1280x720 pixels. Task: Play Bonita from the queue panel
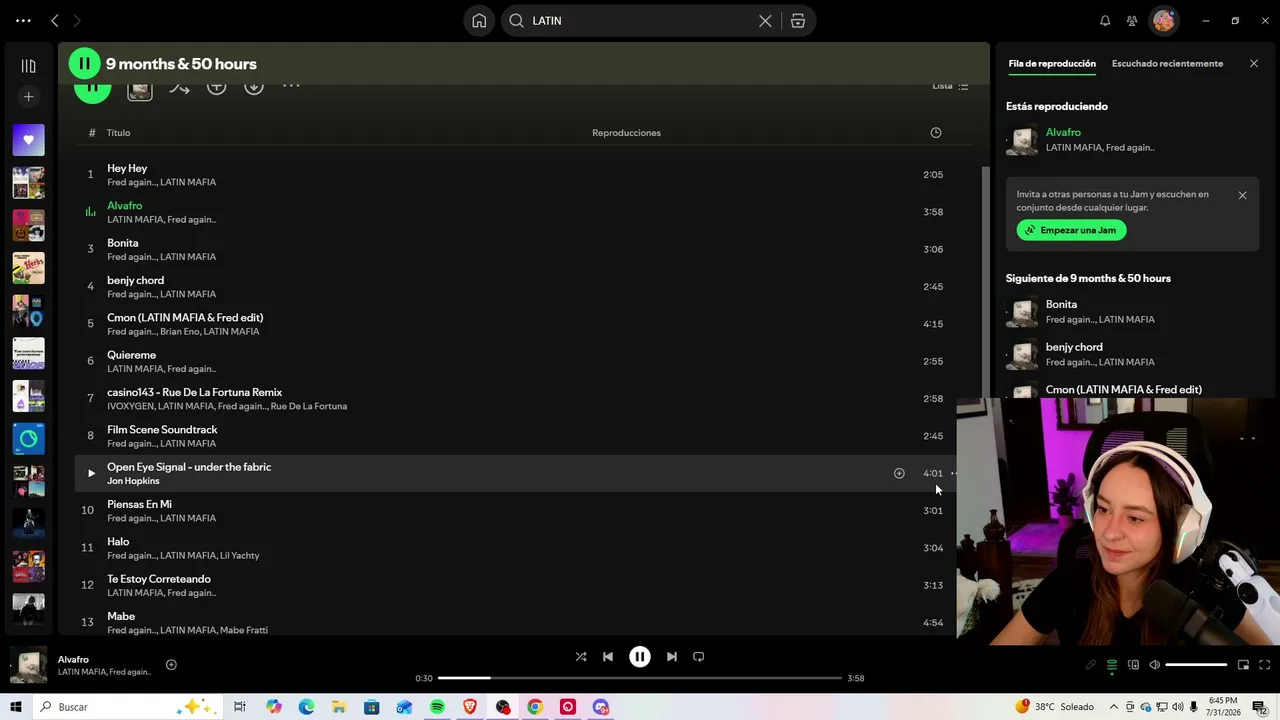1022,312
